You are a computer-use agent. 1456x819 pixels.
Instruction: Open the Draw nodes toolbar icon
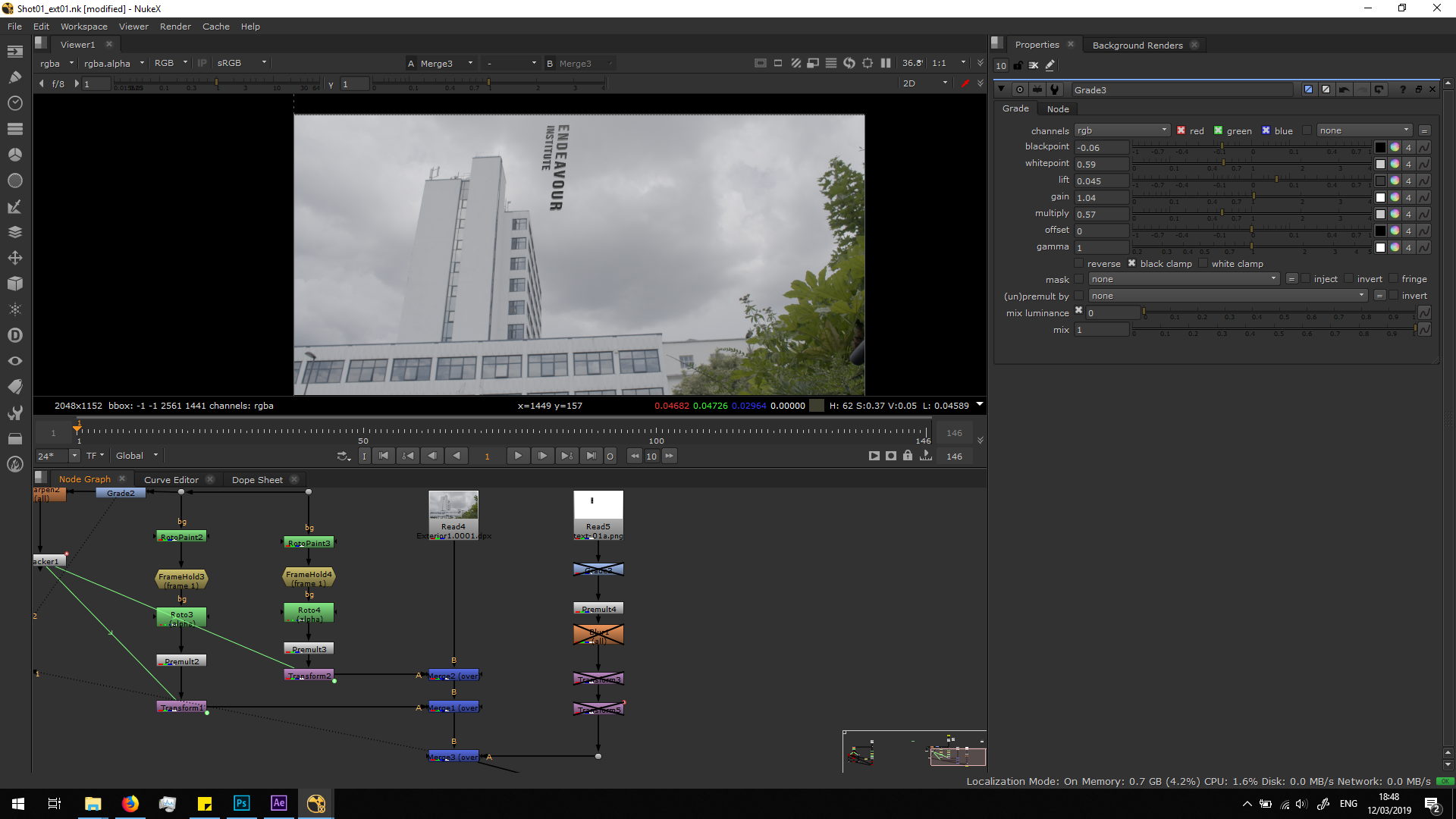(14, 77)
